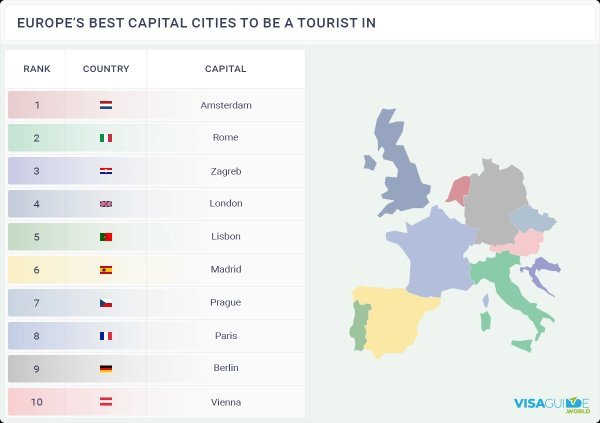The height and width of the screenshot is (423, 600).
Task: Select the Czech Republic flag icon
Action: (x=106, y=303)
